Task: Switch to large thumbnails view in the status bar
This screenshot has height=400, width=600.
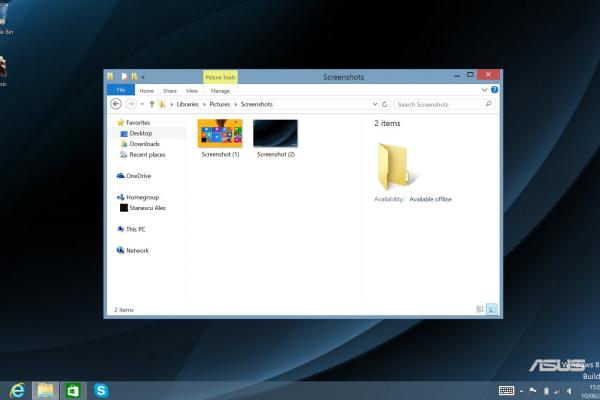Action: [x=492, y=309]
